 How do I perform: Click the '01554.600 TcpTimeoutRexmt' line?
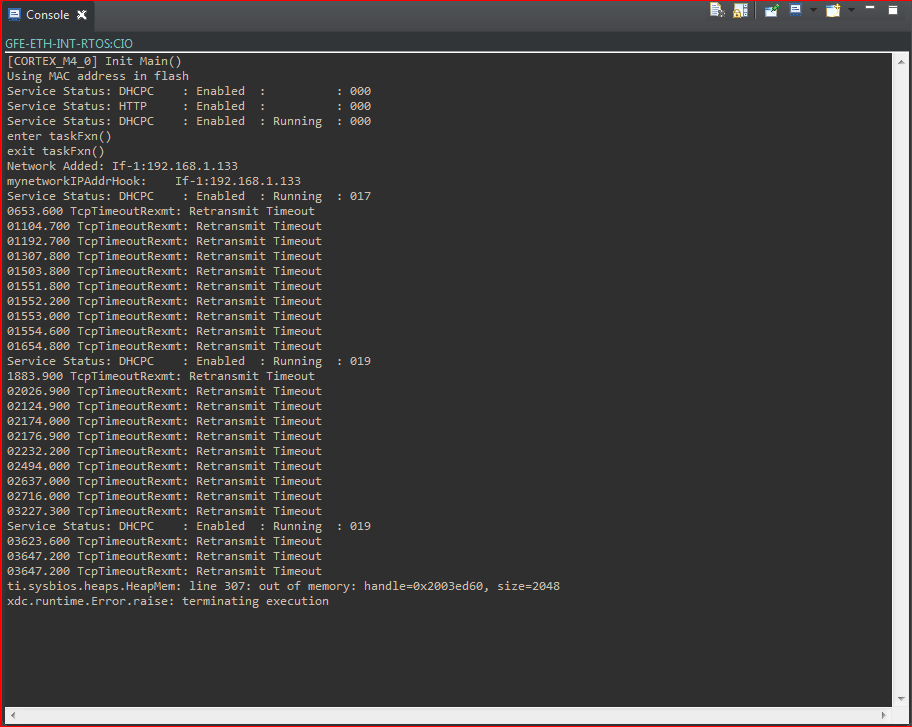coord(164,331)
